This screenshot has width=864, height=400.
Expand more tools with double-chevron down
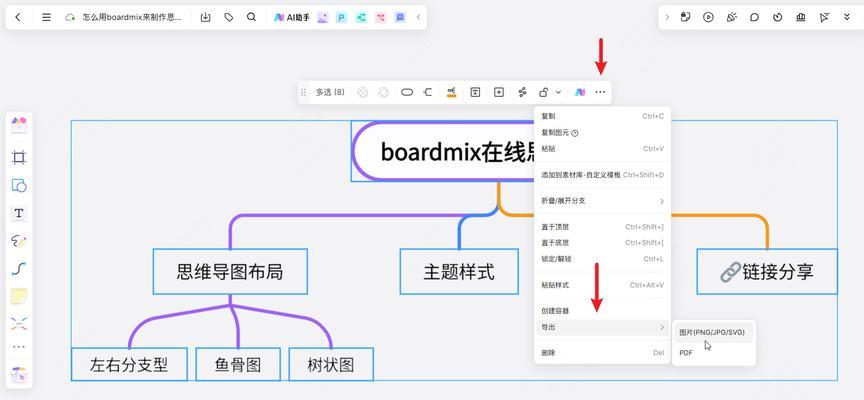pos(847,17)
